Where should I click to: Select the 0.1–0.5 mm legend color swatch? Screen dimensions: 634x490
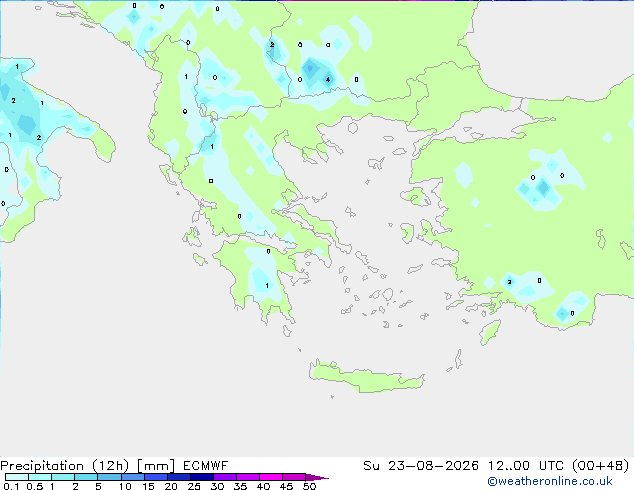pyautogui.click(x=17, y=477)
